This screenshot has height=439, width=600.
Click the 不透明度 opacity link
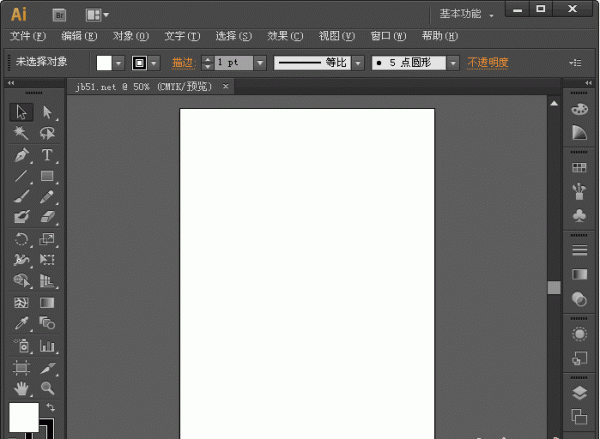488,63
